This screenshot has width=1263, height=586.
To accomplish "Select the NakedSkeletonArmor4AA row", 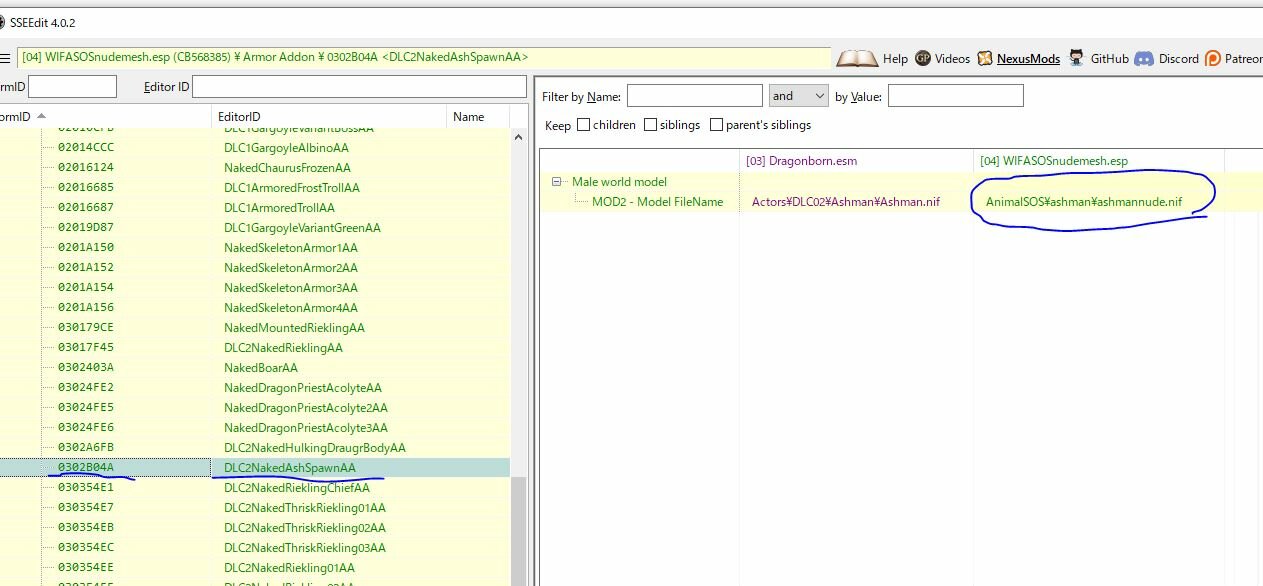I will (255, 308).
